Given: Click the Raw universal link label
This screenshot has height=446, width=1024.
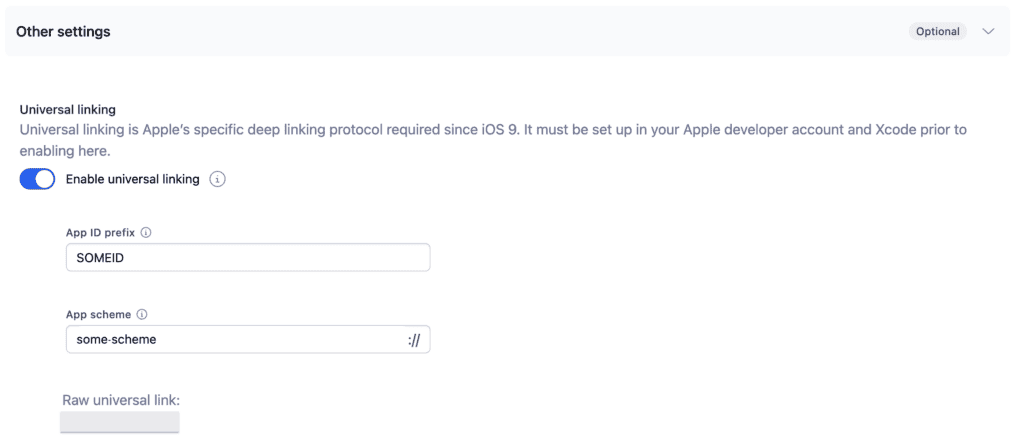Looking at the screenshot, I should (121, 400).
